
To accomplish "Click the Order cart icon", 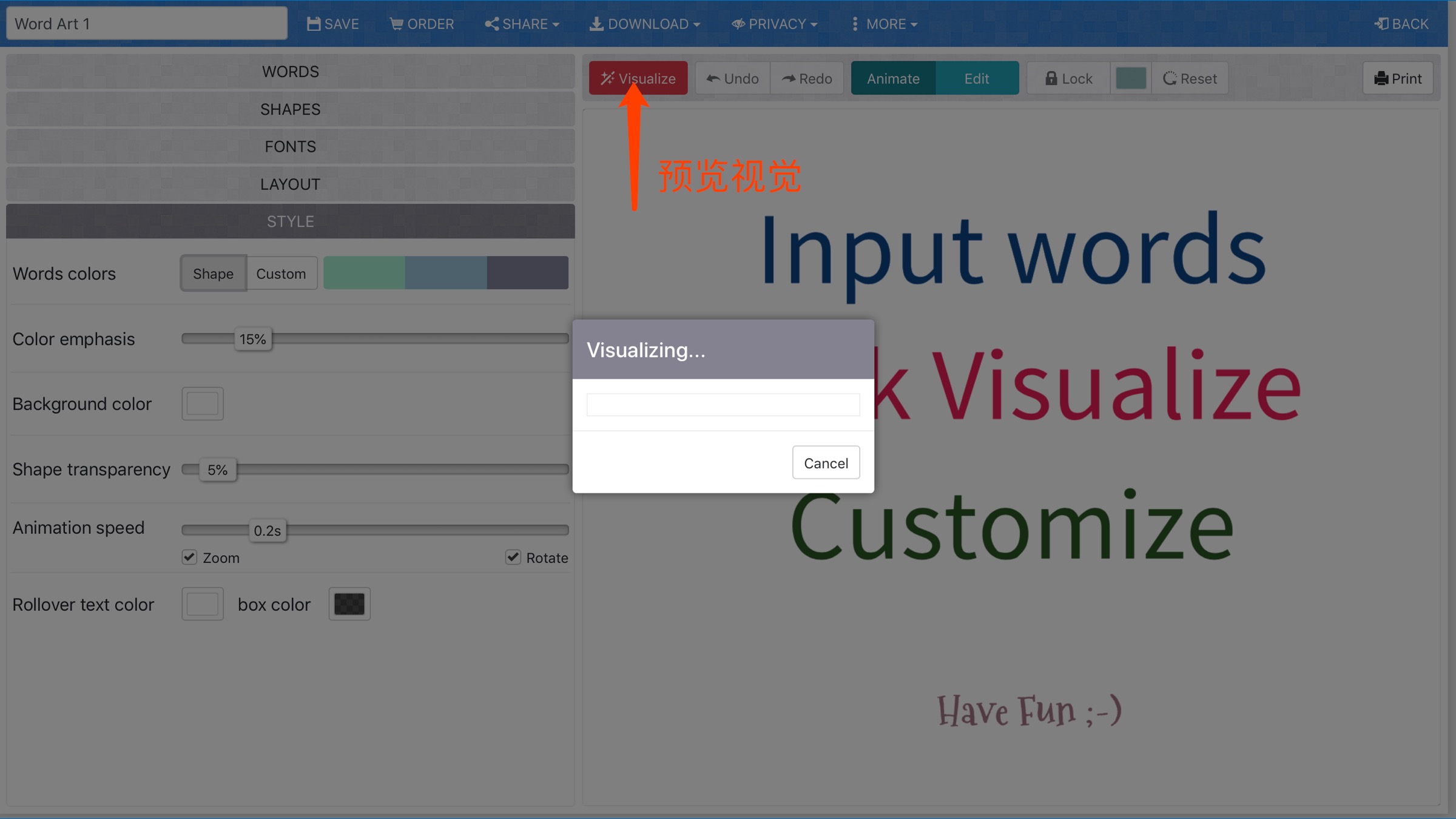I will [396, 24].
